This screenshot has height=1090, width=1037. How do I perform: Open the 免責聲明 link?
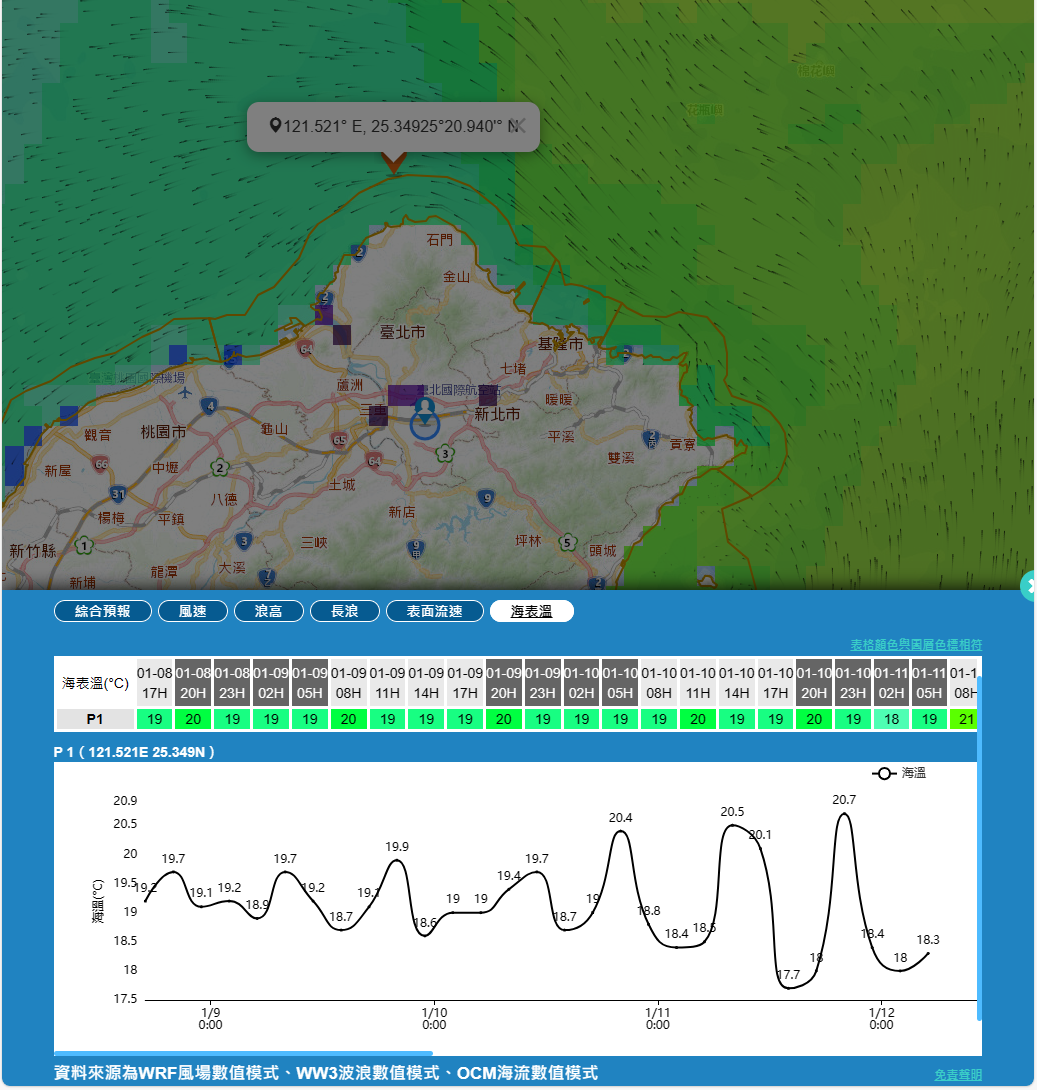957,1074
